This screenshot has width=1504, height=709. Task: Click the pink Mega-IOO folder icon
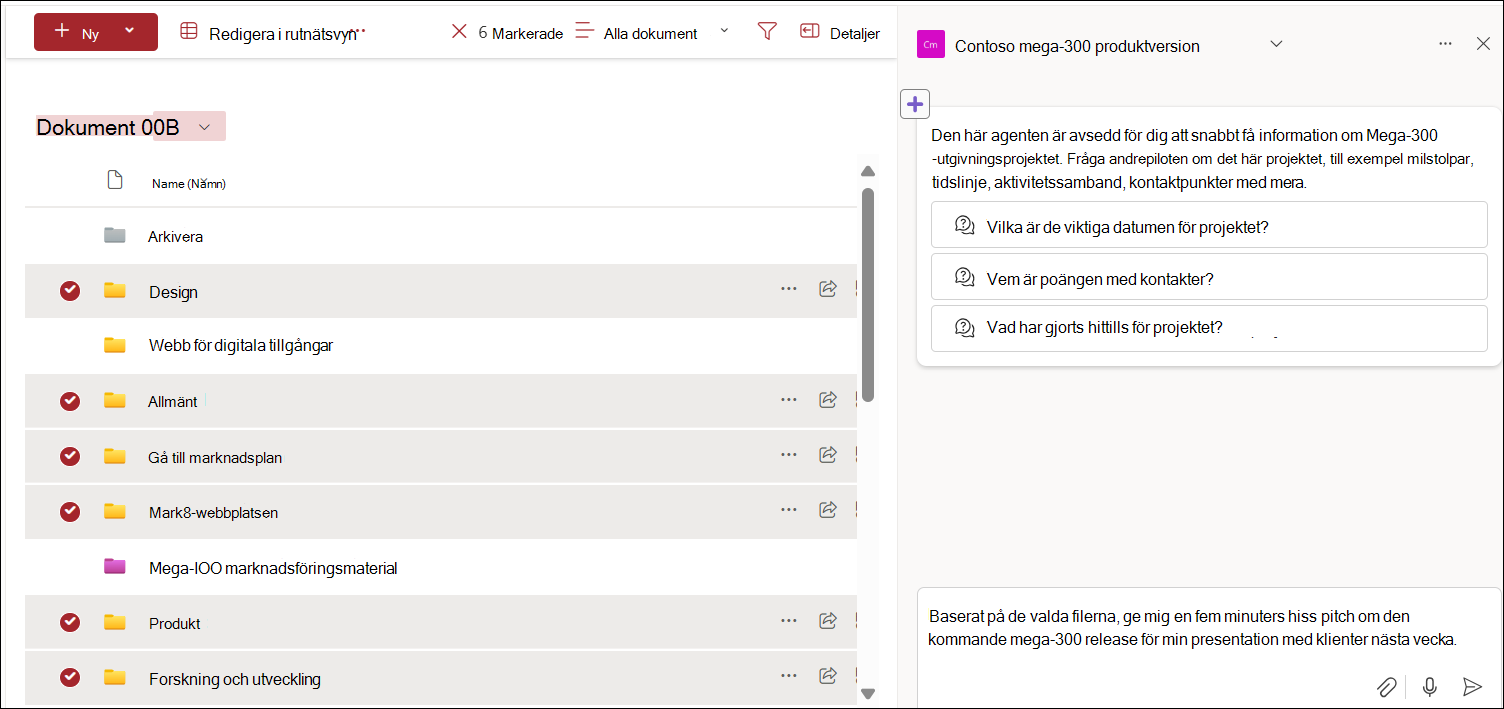click(x=115, y=567)
